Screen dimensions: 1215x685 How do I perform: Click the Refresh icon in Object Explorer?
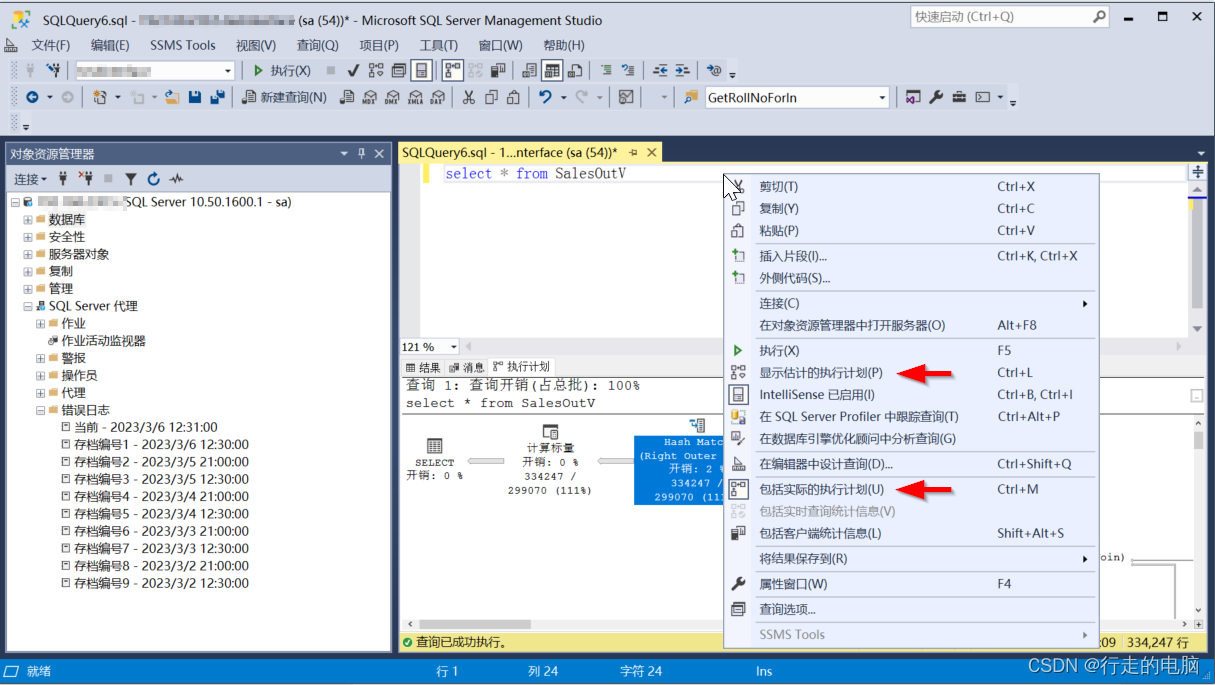click(x=154, y=179)
